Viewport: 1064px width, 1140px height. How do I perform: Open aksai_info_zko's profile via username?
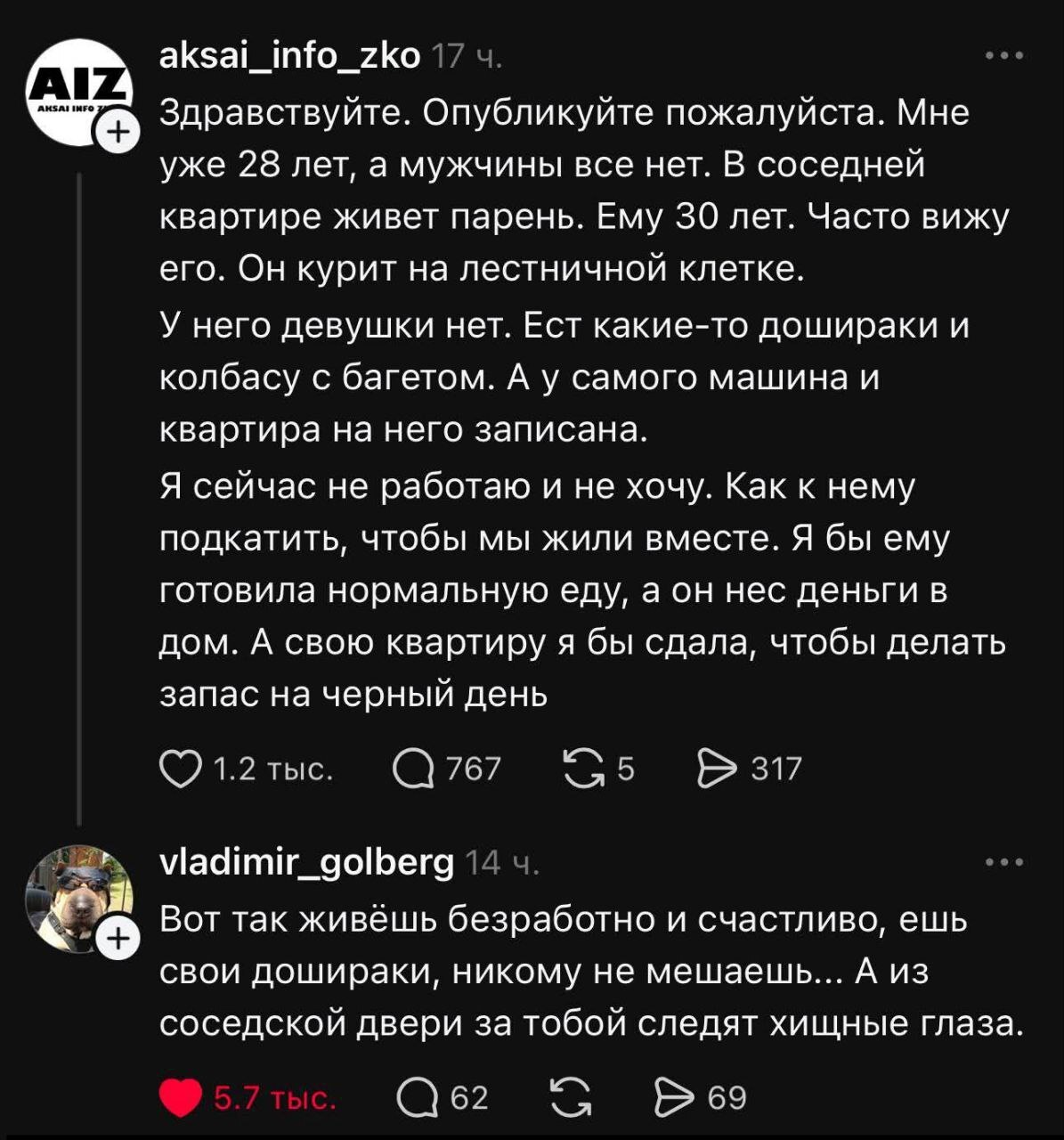coord(291,55)
